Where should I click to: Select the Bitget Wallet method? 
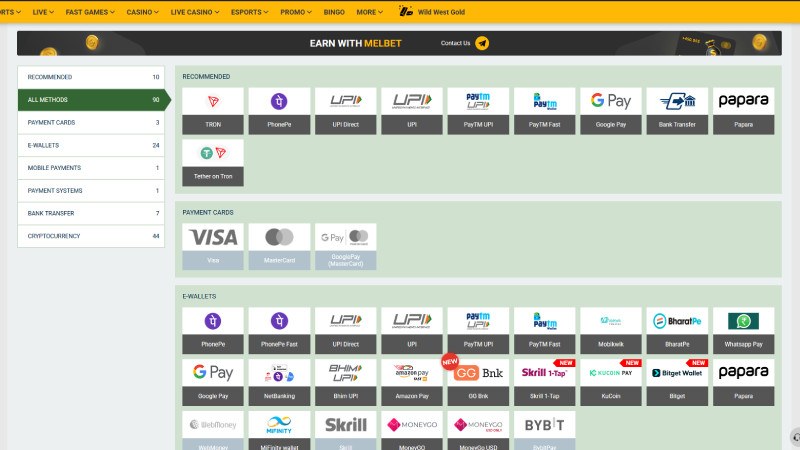[677, 383]
